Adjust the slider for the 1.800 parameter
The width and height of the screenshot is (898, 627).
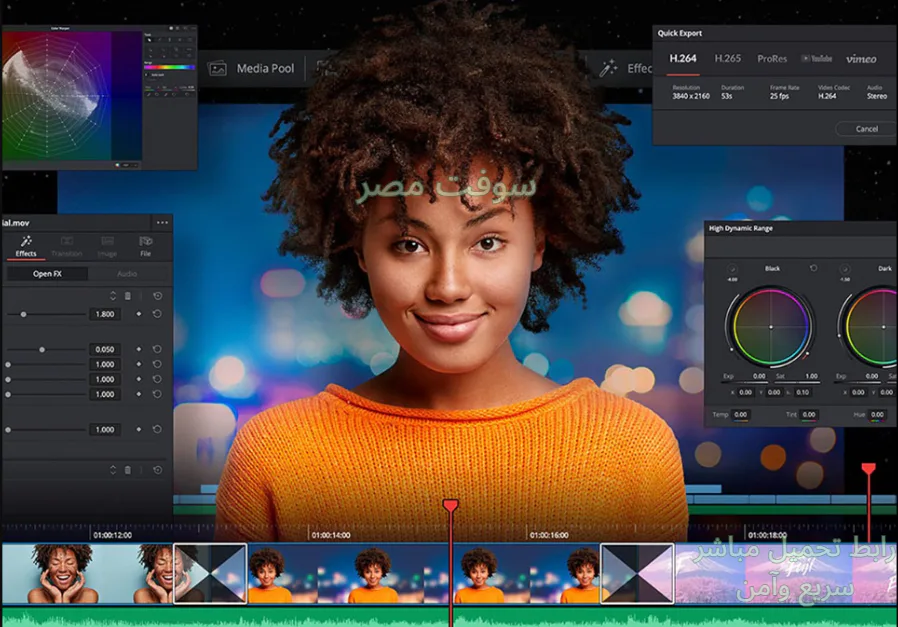46,314
